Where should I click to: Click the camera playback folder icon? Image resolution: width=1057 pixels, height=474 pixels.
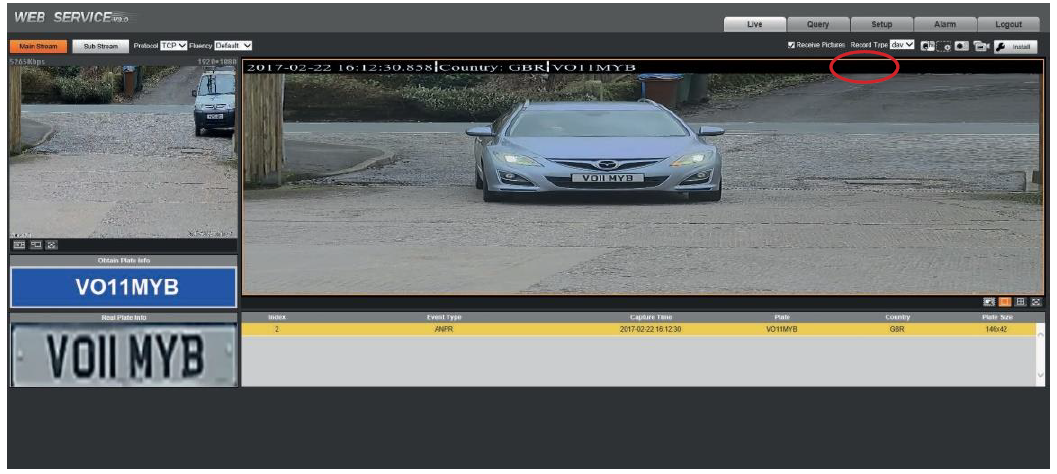pos(981,46)
